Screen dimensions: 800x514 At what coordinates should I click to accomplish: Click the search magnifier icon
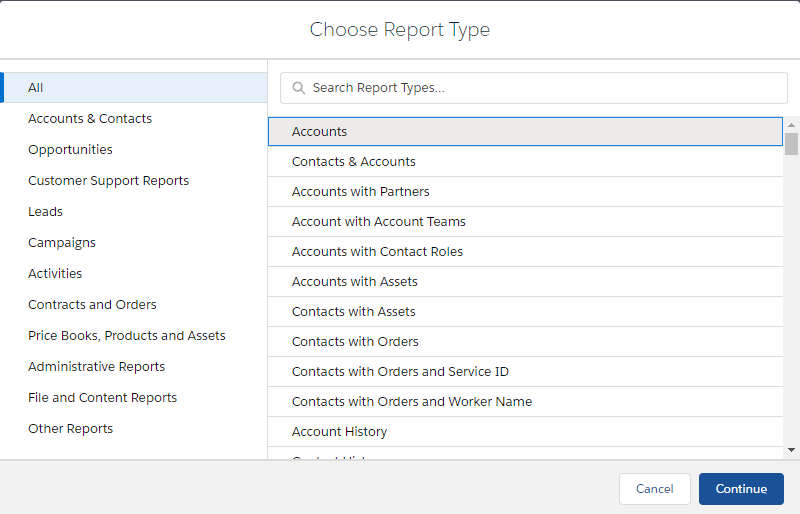(x=298, y=88)
